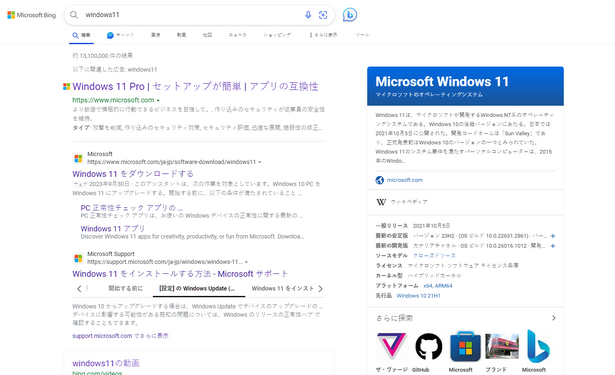
Task: Click the Wikipedia W icon
Action: click(x=381, y=202)
